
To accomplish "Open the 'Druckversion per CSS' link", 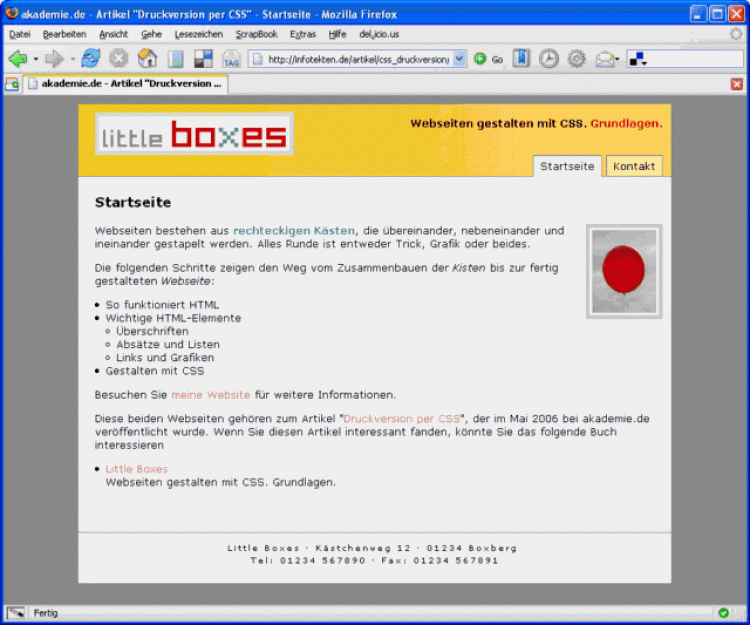I will [x=402, y=418].
